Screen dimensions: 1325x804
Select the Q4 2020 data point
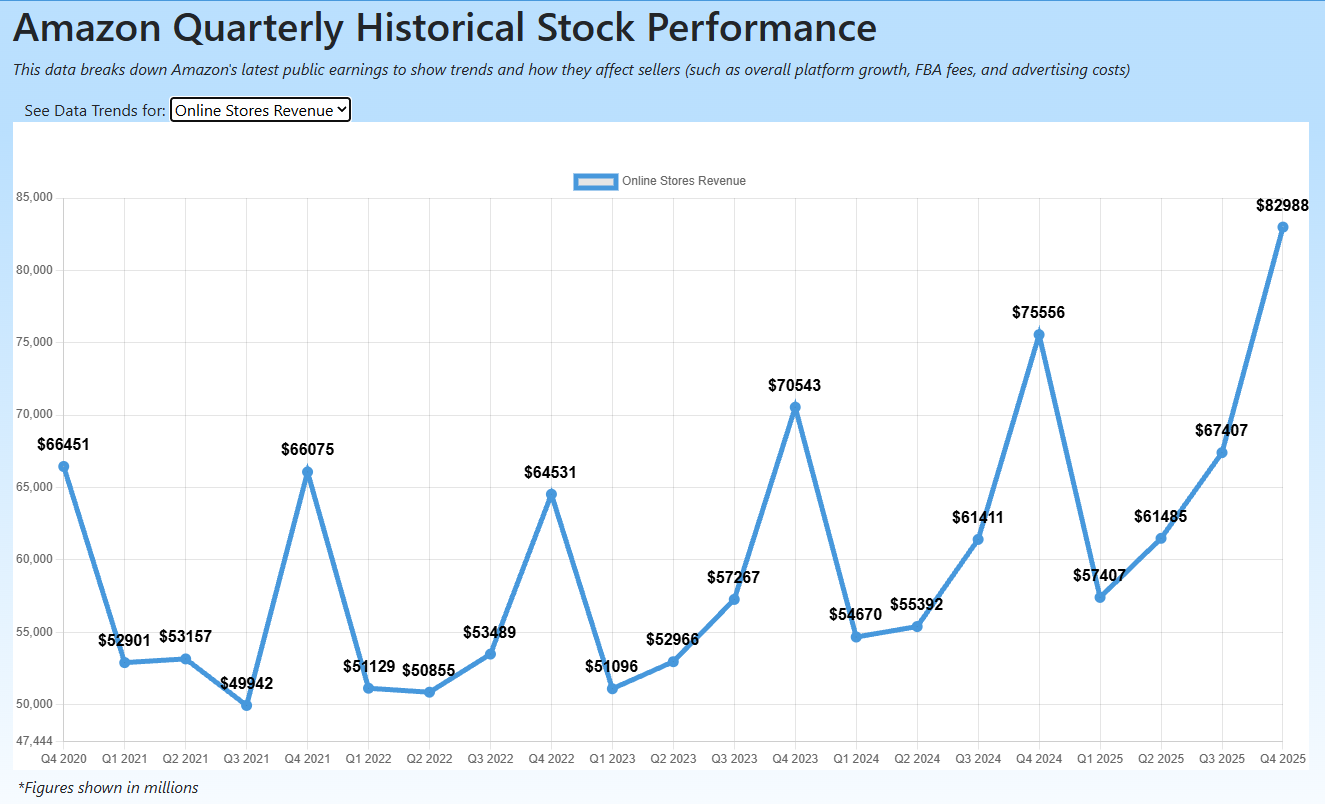coord(64,466)
